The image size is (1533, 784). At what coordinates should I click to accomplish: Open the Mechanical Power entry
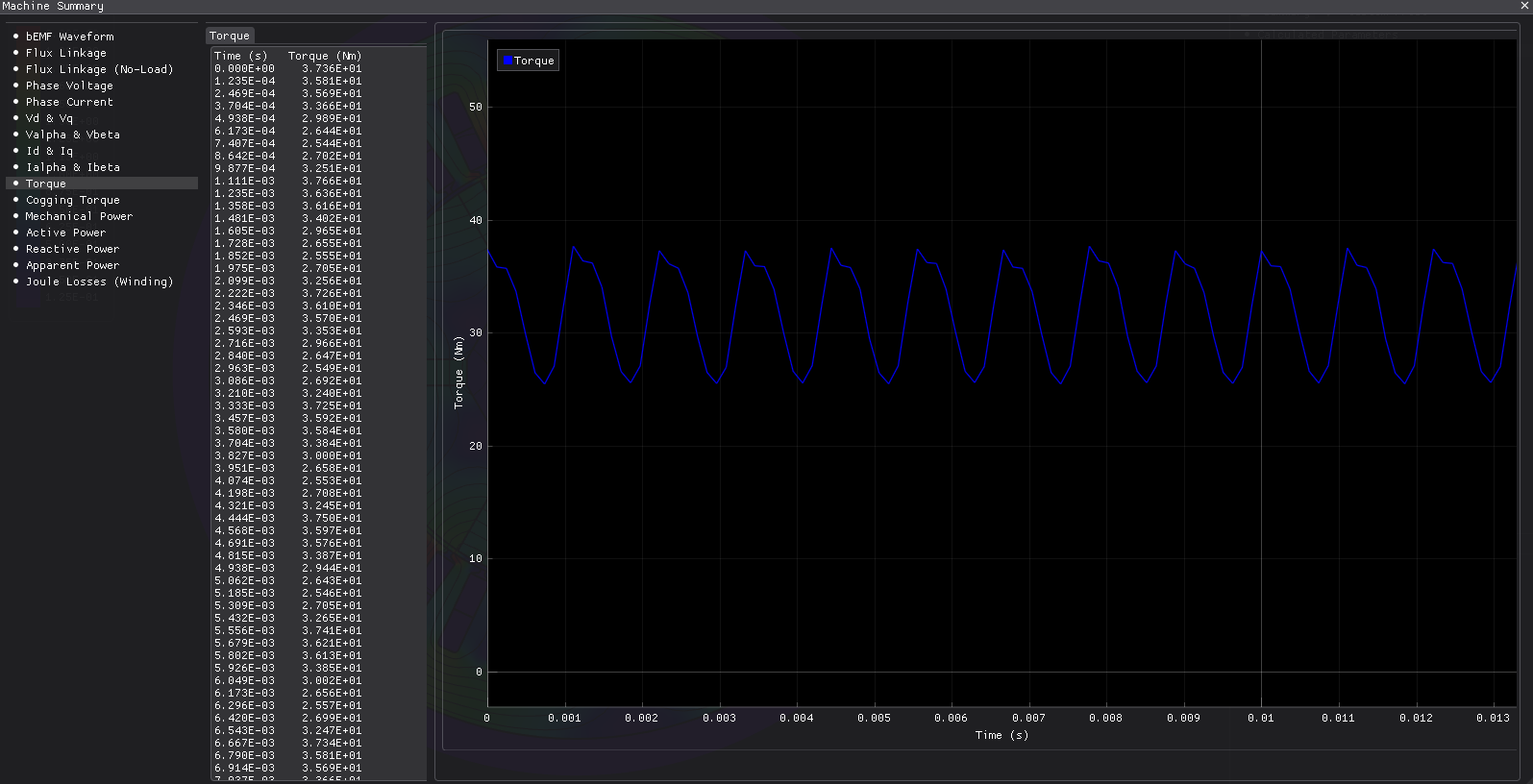pyautogui.click(x=79, y=216)
